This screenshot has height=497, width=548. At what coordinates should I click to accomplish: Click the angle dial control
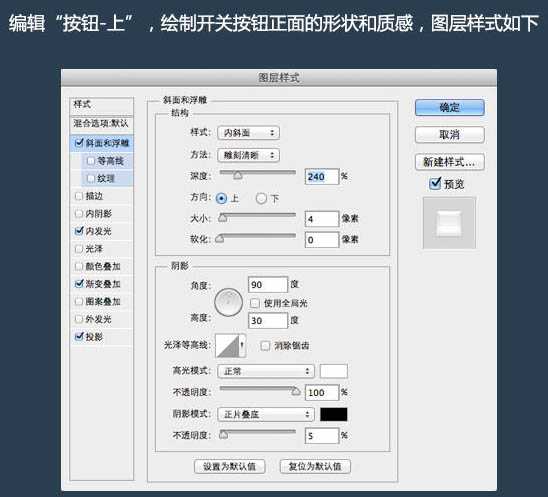(229, 302)
